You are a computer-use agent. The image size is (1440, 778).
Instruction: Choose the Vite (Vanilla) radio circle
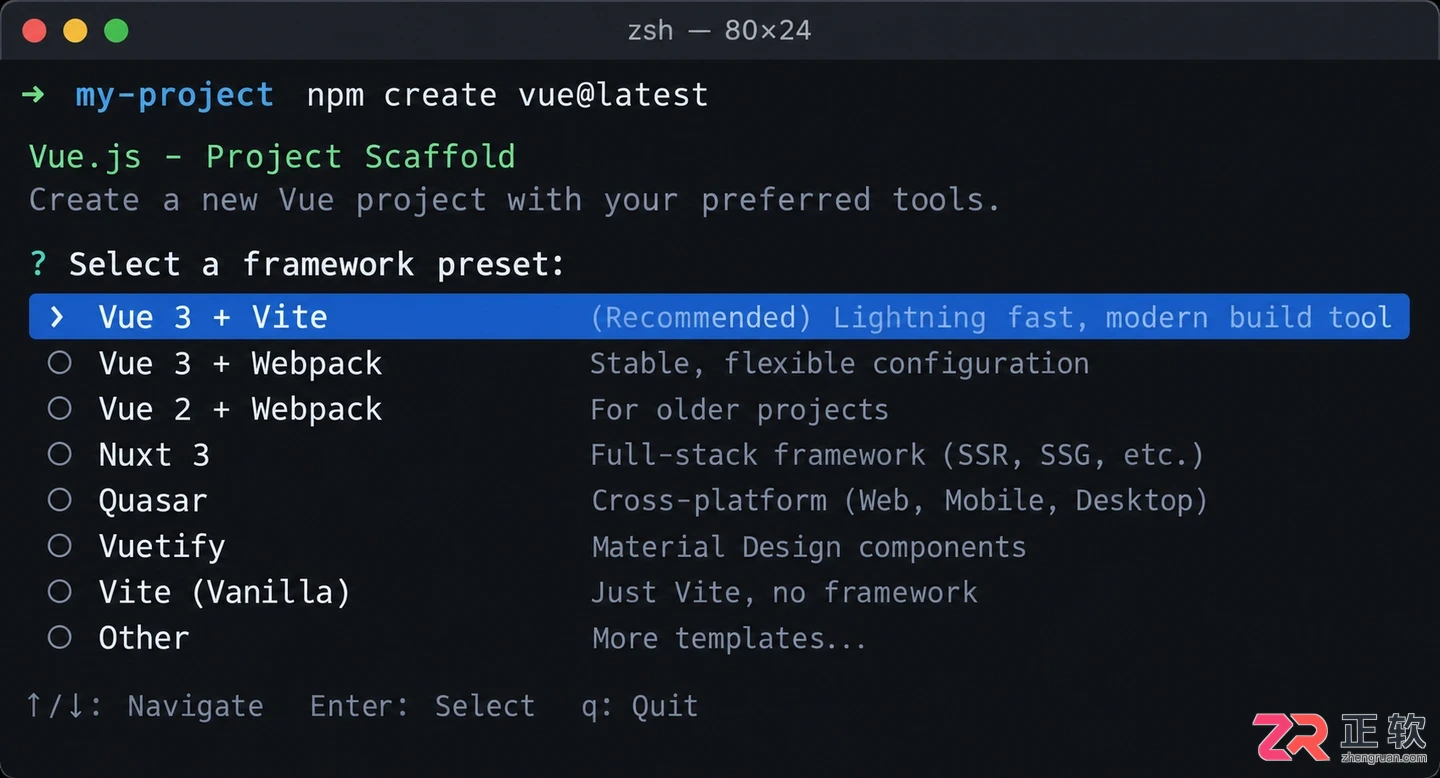tap(60, 592)
